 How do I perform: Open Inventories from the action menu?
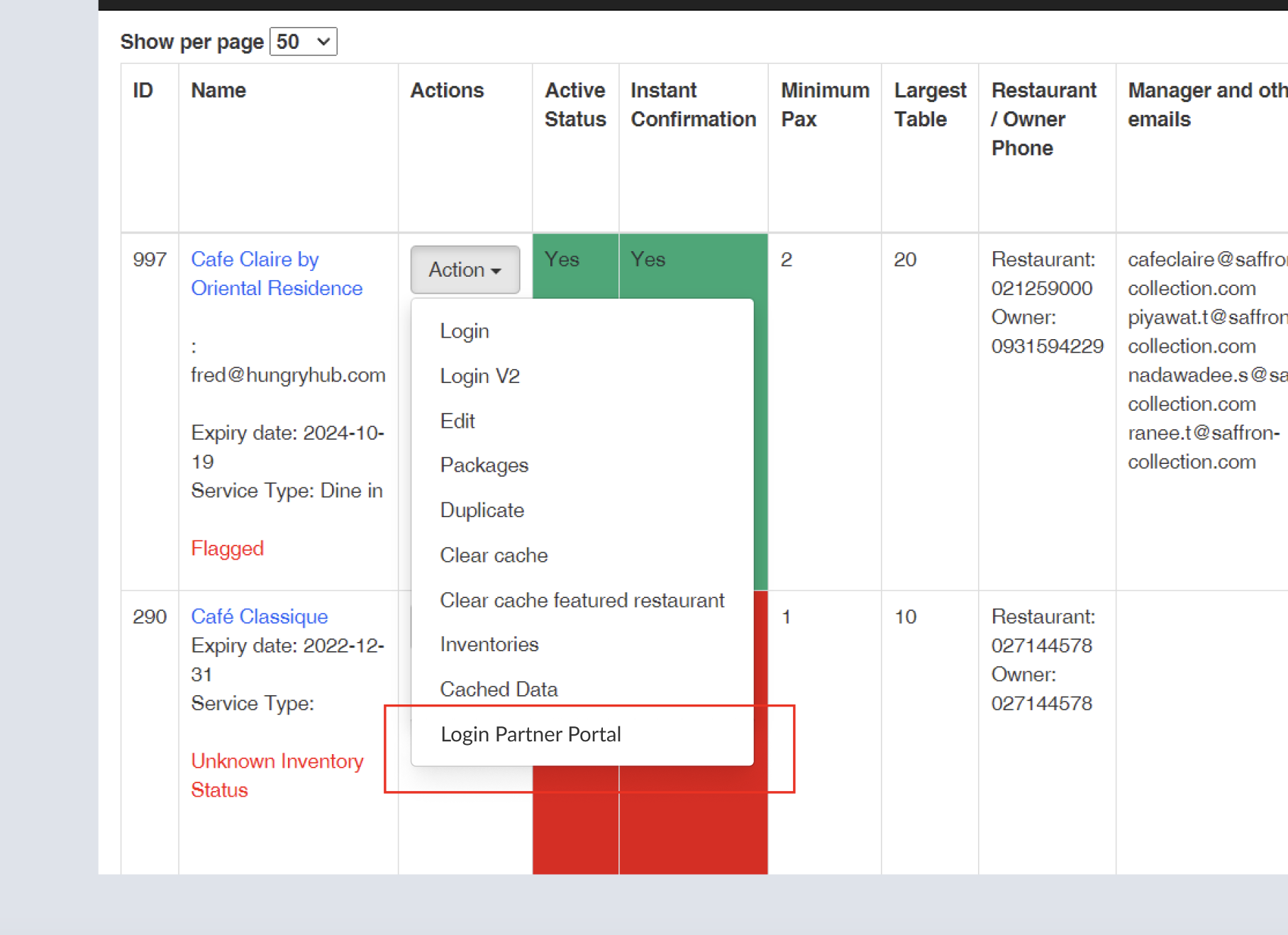pos(489,644)
